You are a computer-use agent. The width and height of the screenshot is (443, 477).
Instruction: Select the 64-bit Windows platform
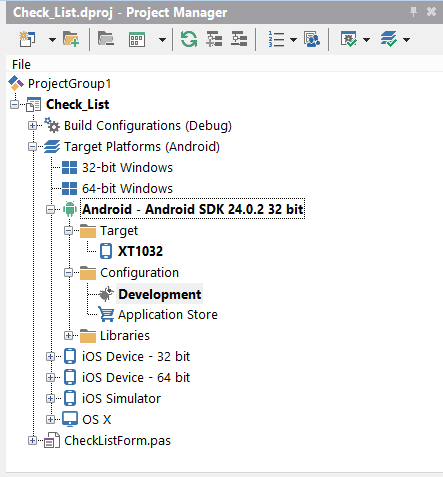(127, 189)
